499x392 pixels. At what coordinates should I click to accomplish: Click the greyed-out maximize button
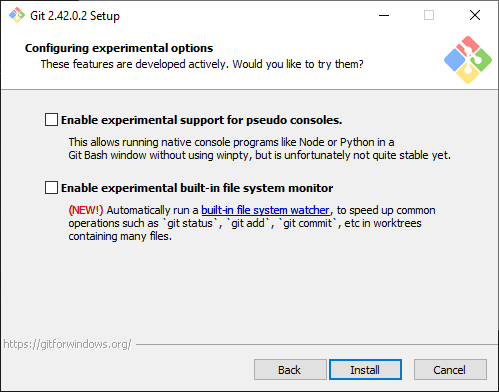429,15
